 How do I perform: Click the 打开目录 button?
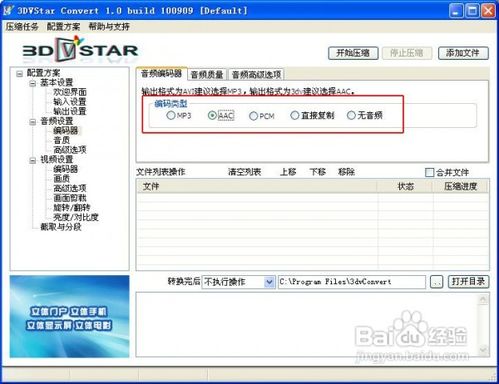468,282
